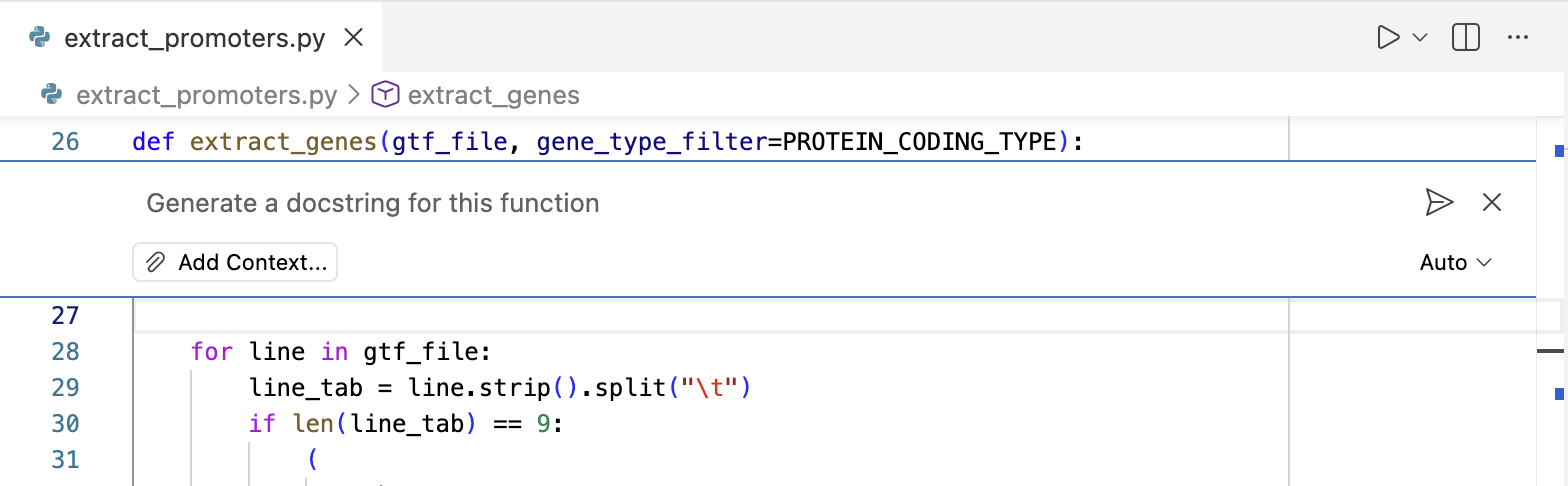This screenshot has height=486, width=1568.
Task: Select the extract_promoters.py editor tab
Action: (195, 38)
